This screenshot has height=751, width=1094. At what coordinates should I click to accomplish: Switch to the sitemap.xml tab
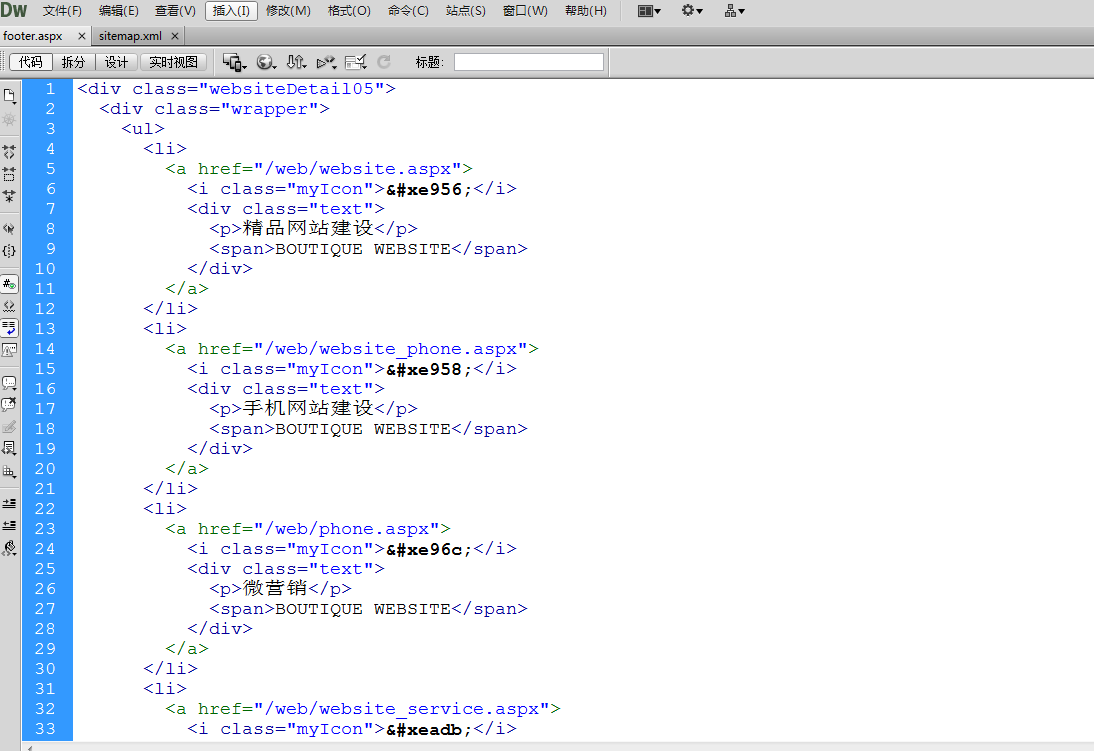coord(130,36)
